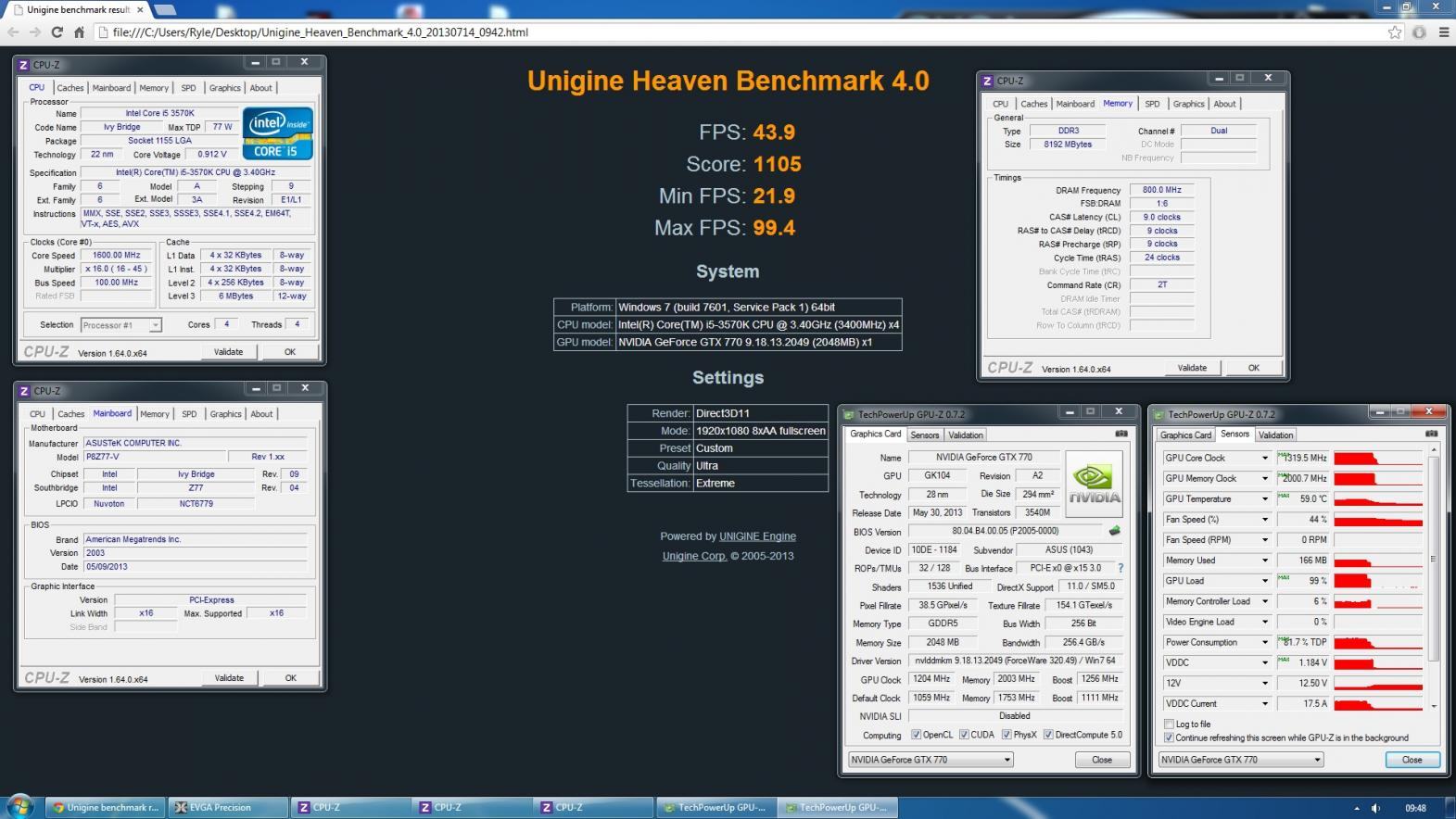Toggle the CUDA checkbox
This screenshot has width=1456, height=819.
(x=964, y=735)
